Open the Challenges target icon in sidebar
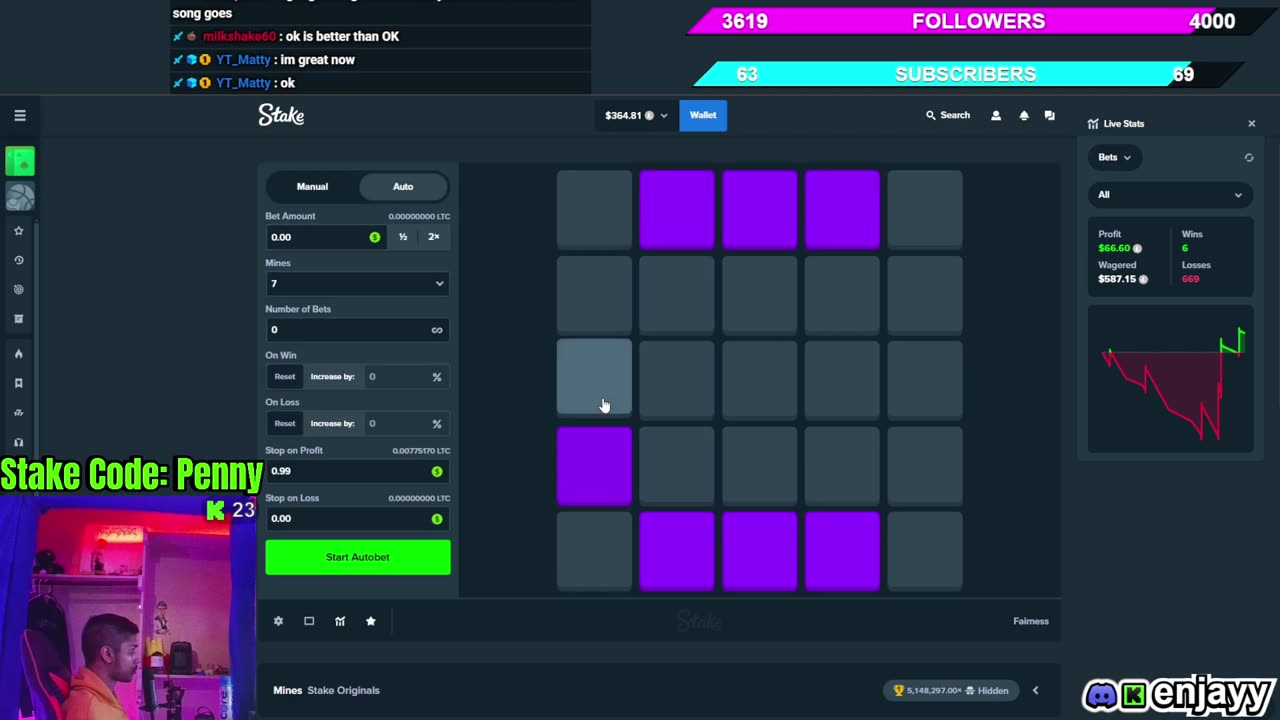The height and width of the screenshot is (720, 1280). (x=18, y=290)
